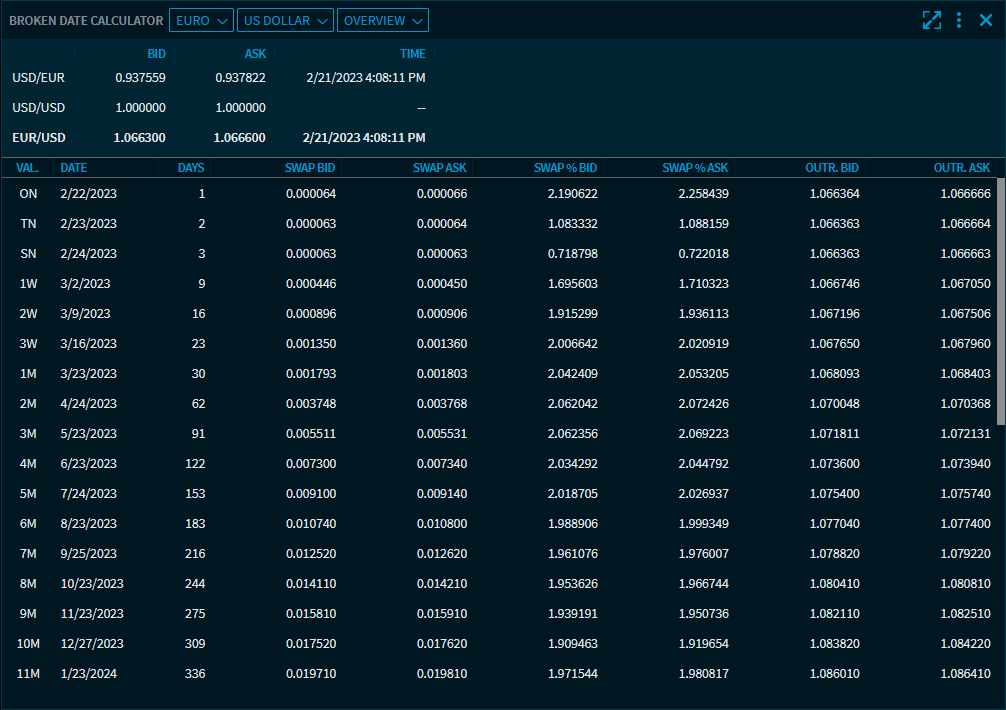Screen dimensions: 1006x710
Task: Open the three-dot more options menu
Action: click(x=959, y=20)
